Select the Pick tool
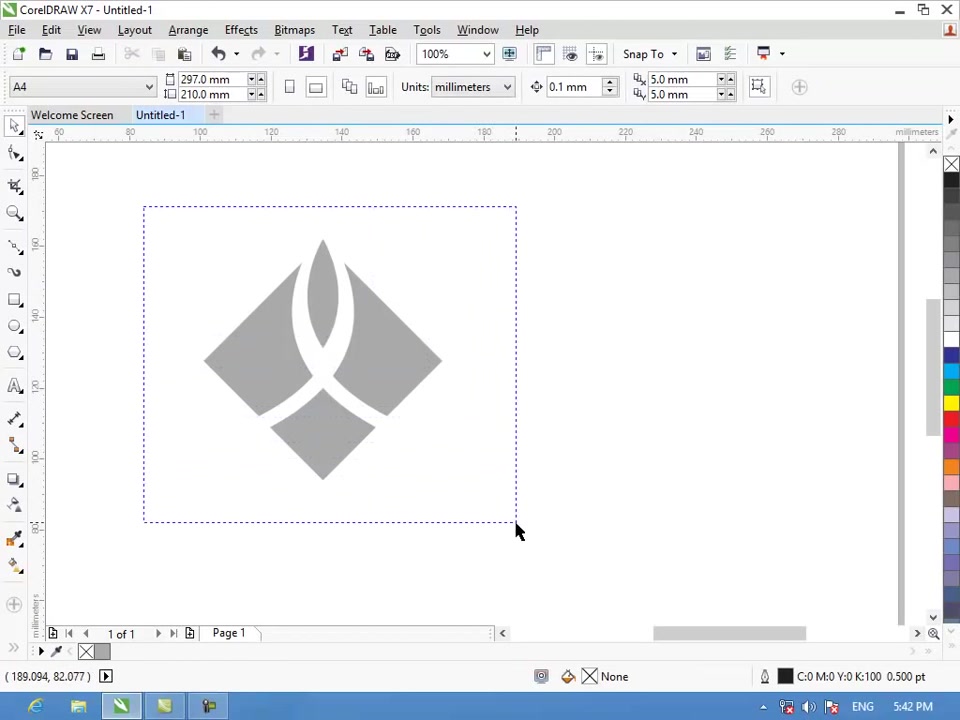This screenshot has height=720, width=960. click(14, 126)
